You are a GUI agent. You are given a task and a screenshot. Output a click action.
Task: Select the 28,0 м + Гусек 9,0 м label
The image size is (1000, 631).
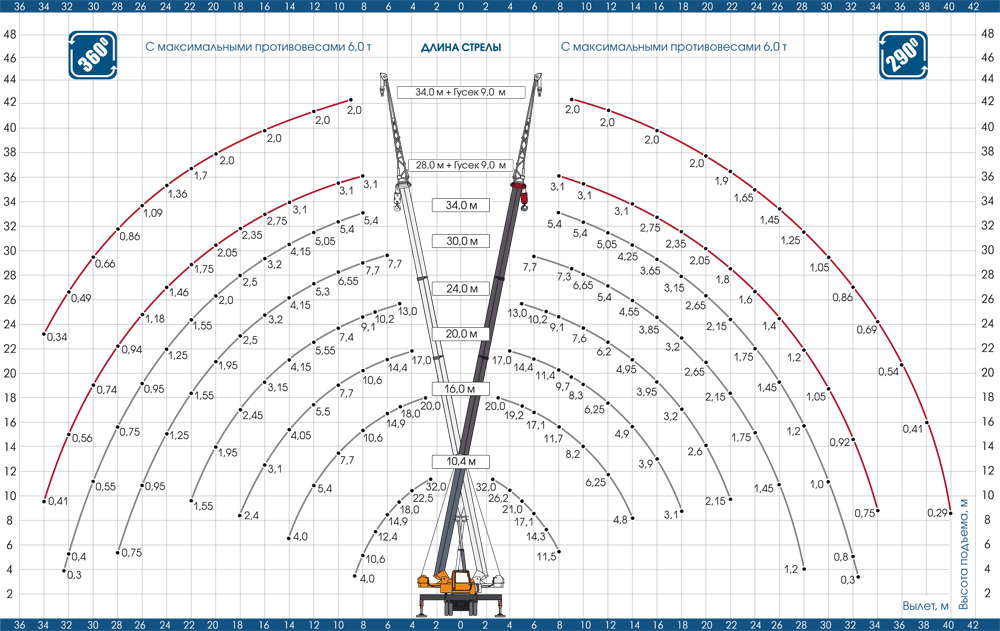click(460, 164)
